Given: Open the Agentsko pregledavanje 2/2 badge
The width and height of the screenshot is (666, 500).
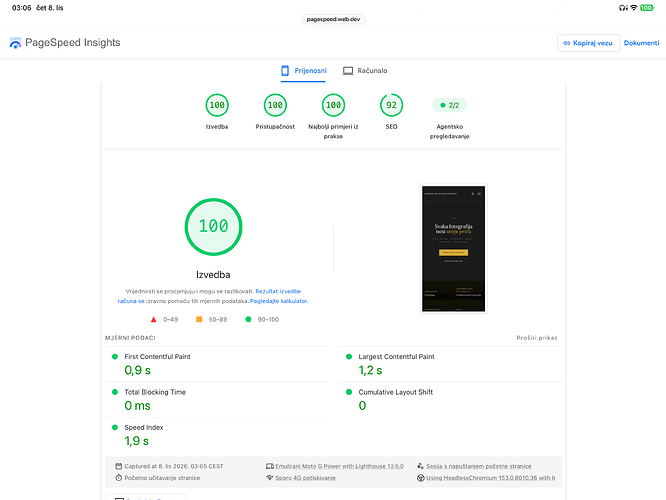Looking at the screenshot, I should point(449,105).
